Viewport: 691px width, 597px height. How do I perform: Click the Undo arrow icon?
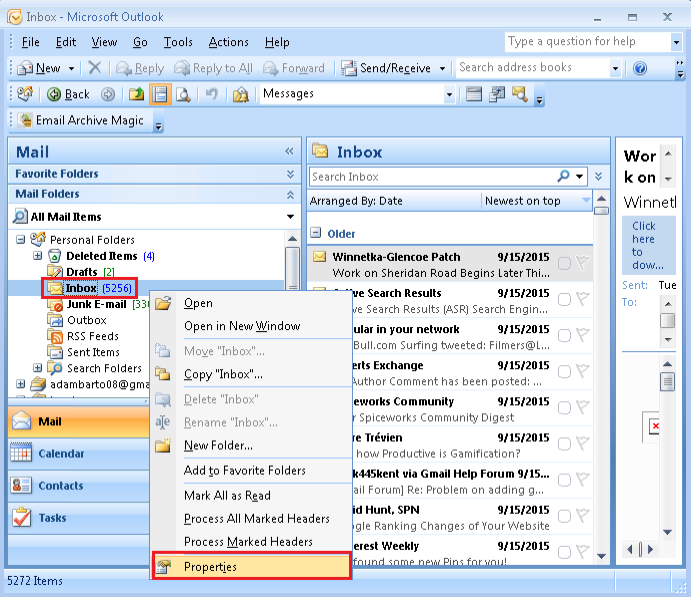(x=212, y=94)
